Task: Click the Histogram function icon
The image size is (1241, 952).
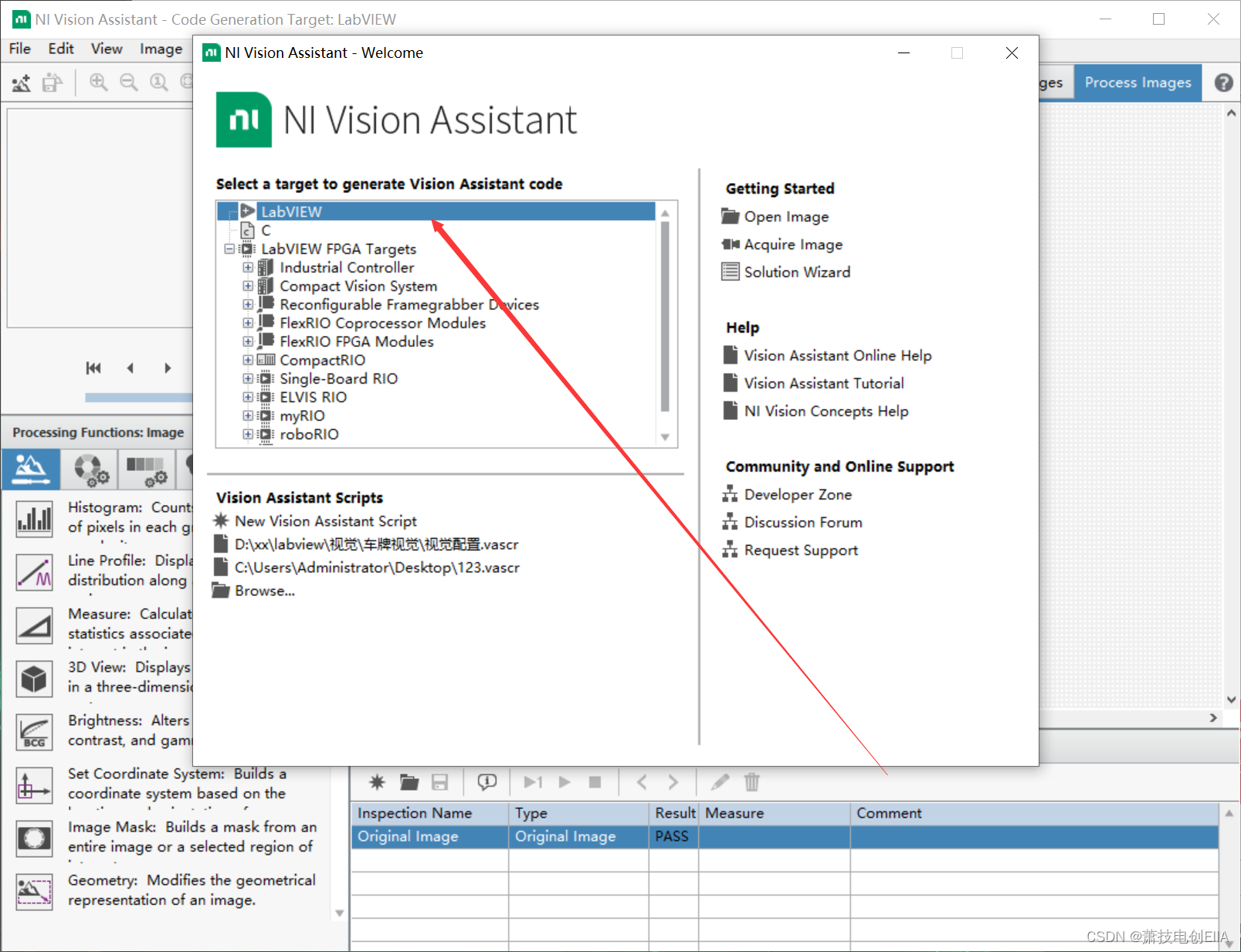Action: tap(34, 518)
